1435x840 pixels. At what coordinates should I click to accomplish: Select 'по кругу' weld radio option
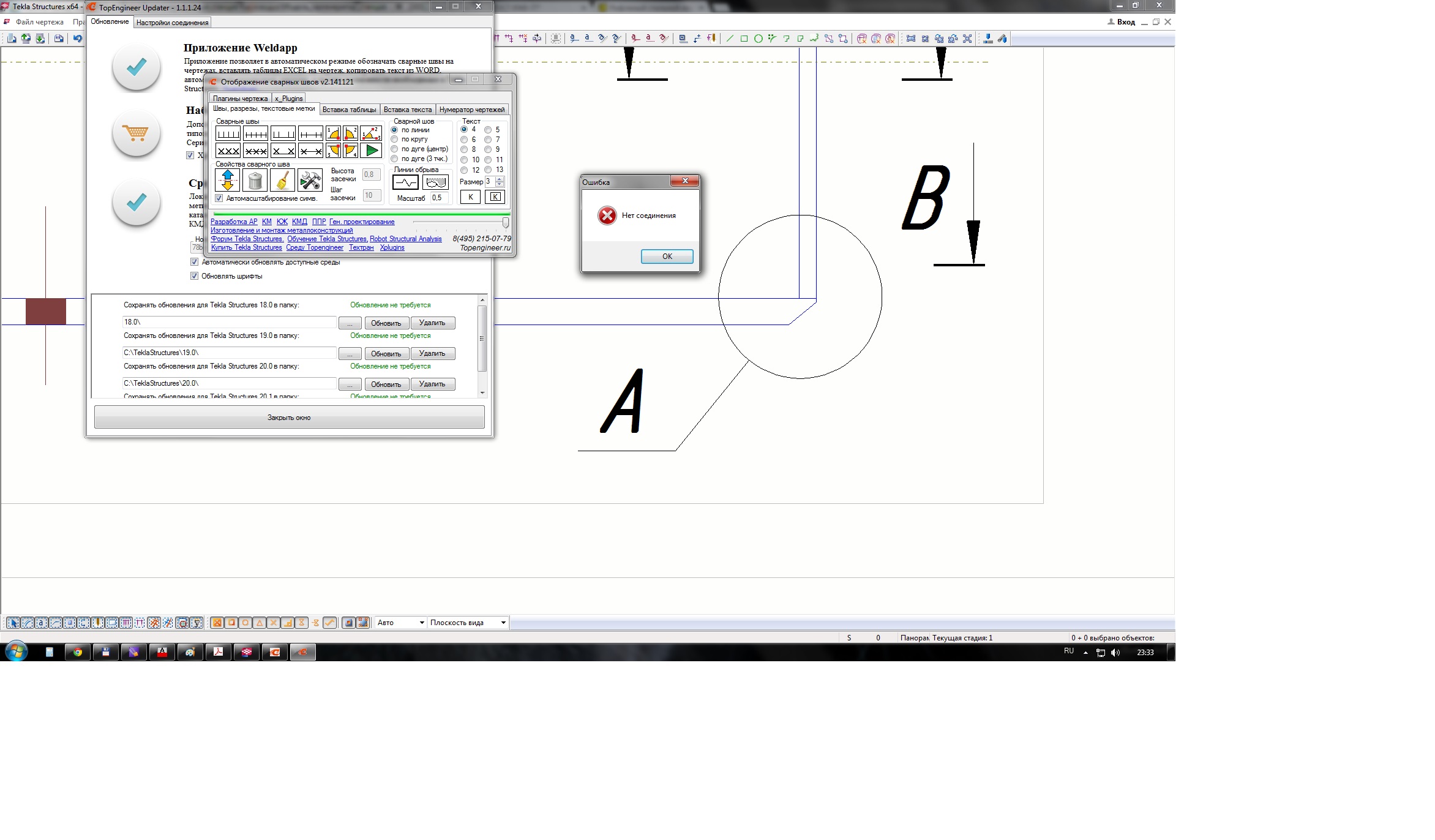(395, 140)
